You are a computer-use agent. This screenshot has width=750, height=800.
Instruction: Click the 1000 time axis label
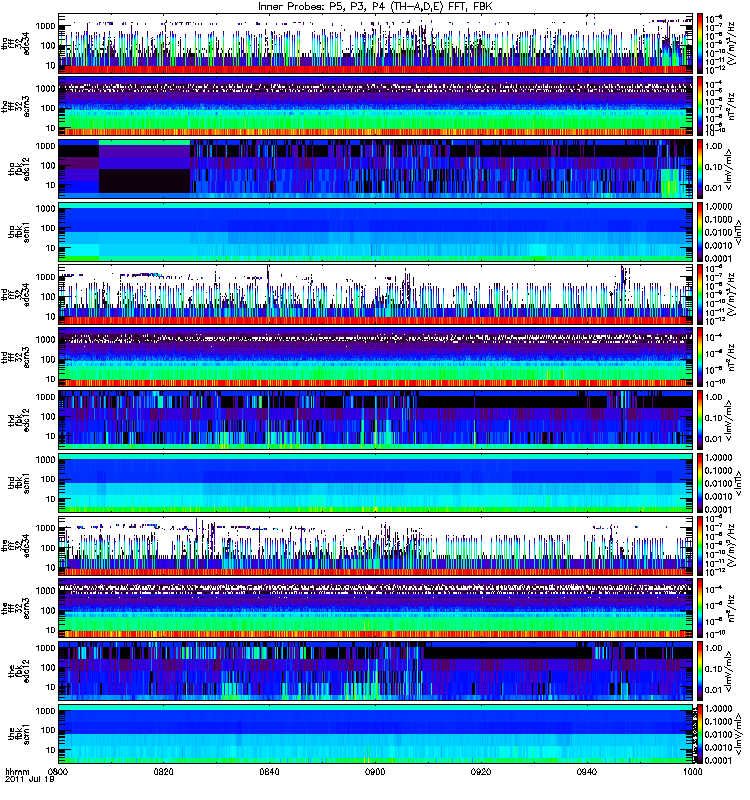(692, 771)
